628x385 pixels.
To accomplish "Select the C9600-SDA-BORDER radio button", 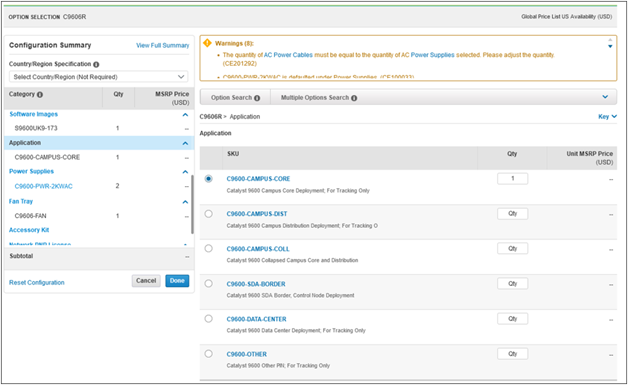I will (x=208, y=284).
